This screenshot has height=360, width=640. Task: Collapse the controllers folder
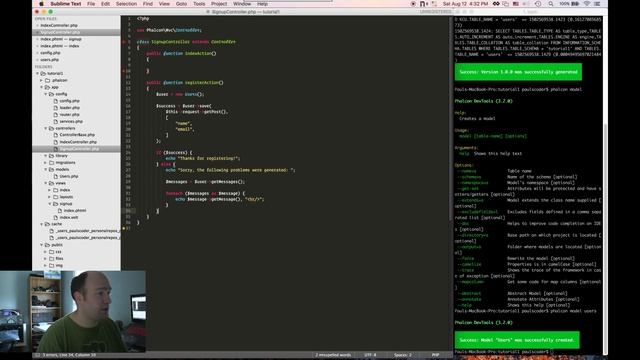(46, 128)
